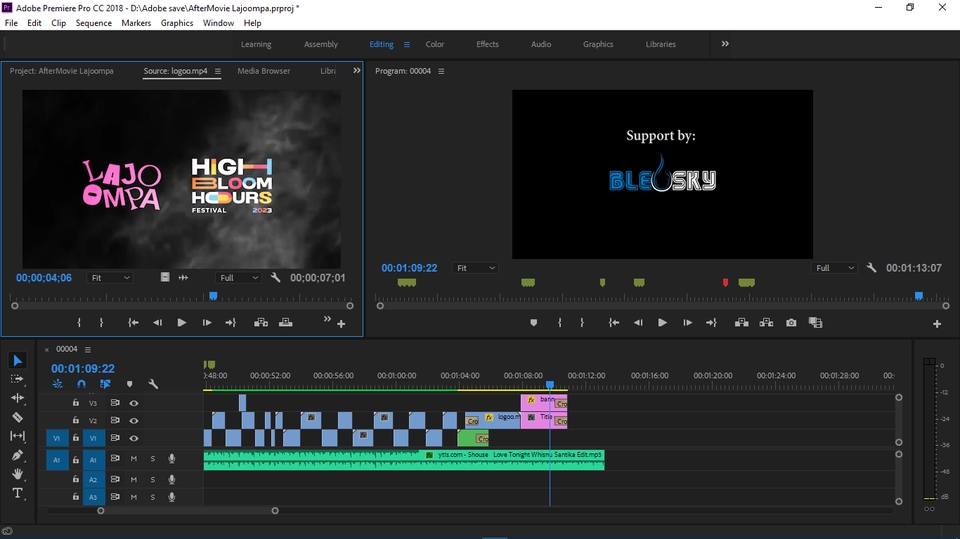This screenshot has width=960, height=539.
Task: Click Export Frame camera icon in Program monitor
Action: tap(791, 323)
